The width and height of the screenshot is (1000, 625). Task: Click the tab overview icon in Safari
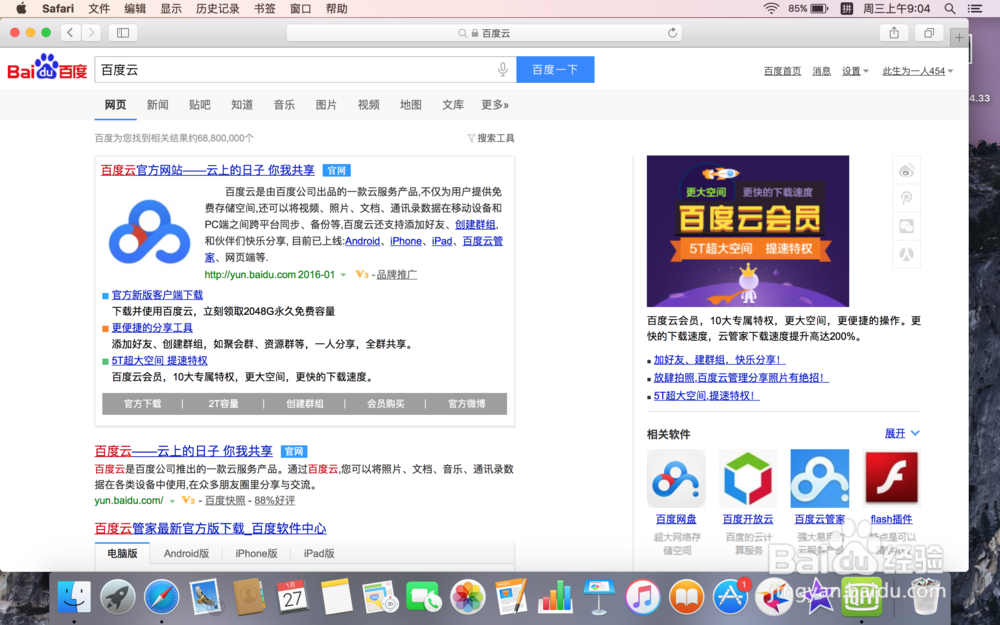click(x=929, y=32)
